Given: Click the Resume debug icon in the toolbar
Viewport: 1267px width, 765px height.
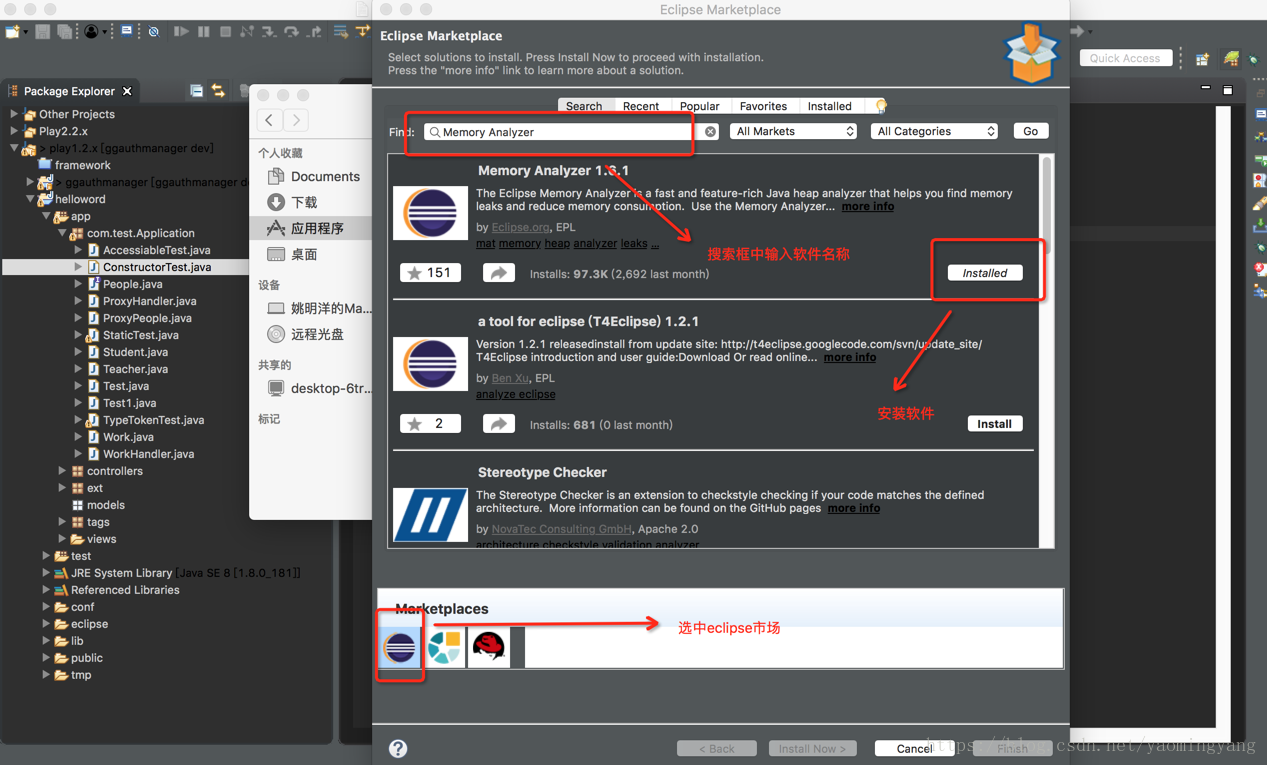Looking at the screenshot, I should click(183, 31).
